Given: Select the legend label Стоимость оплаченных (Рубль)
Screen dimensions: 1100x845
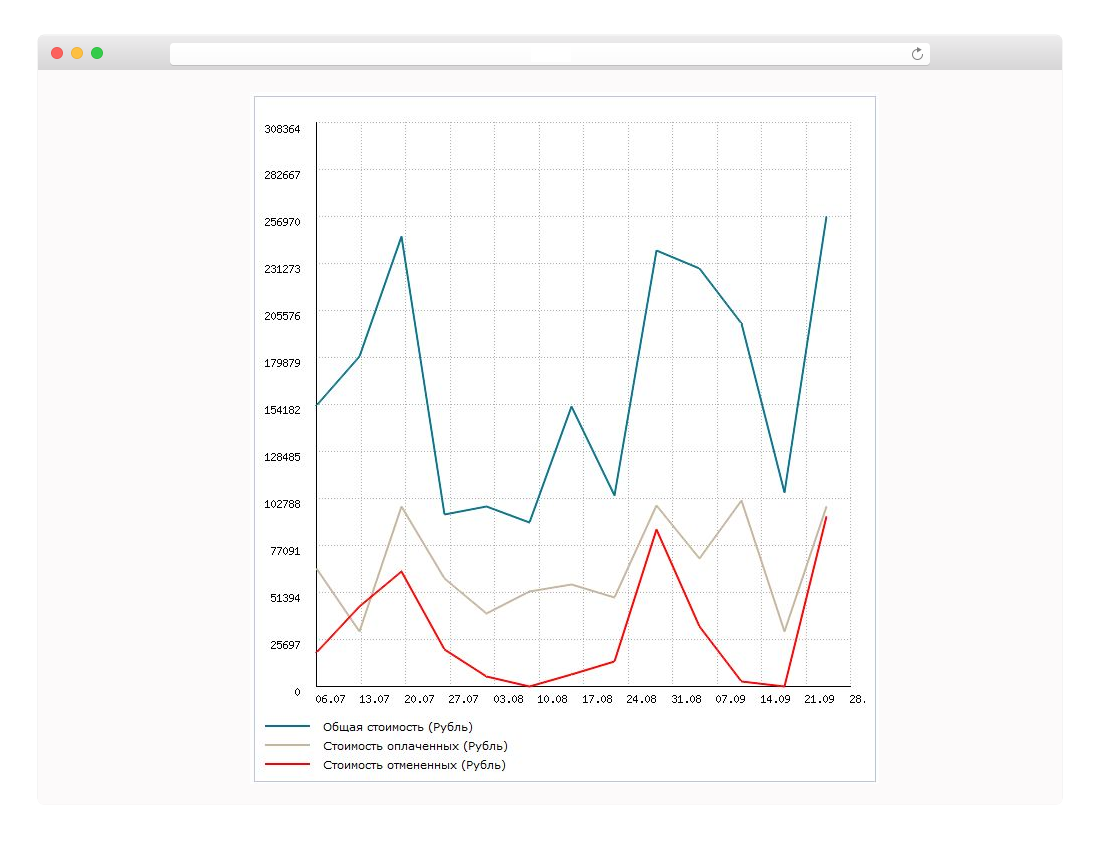Looking at the screenshot, I should click(415, 746).
